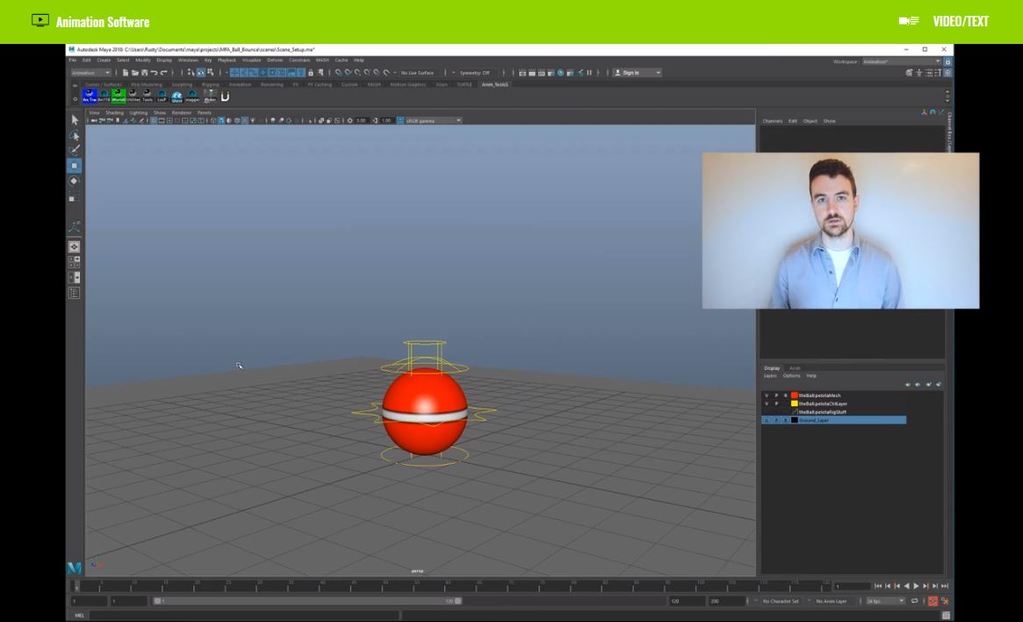Viewport: 1023px width, 622px height.
Task: Open the No Character Set dropdown
Action: point(781,601)
